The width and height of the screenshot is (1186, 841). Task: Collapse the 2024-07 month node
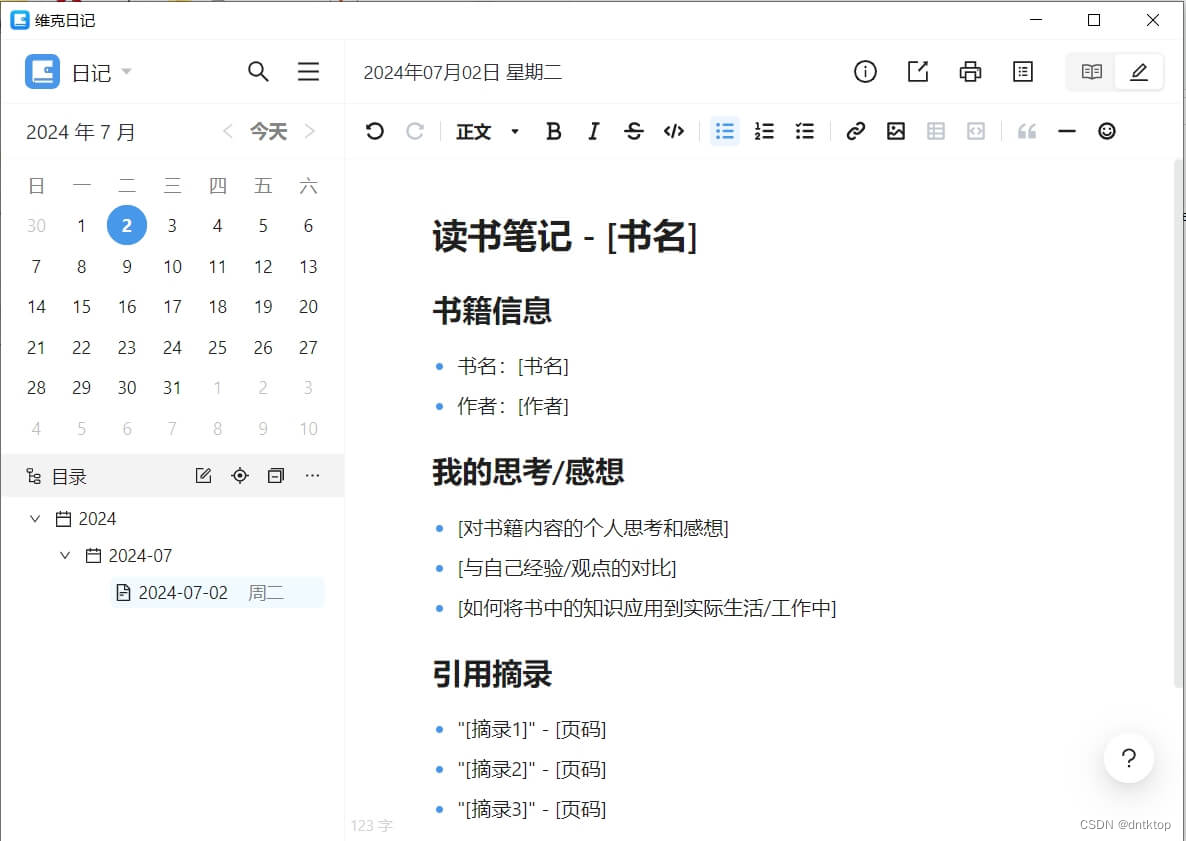click(65, 556)
